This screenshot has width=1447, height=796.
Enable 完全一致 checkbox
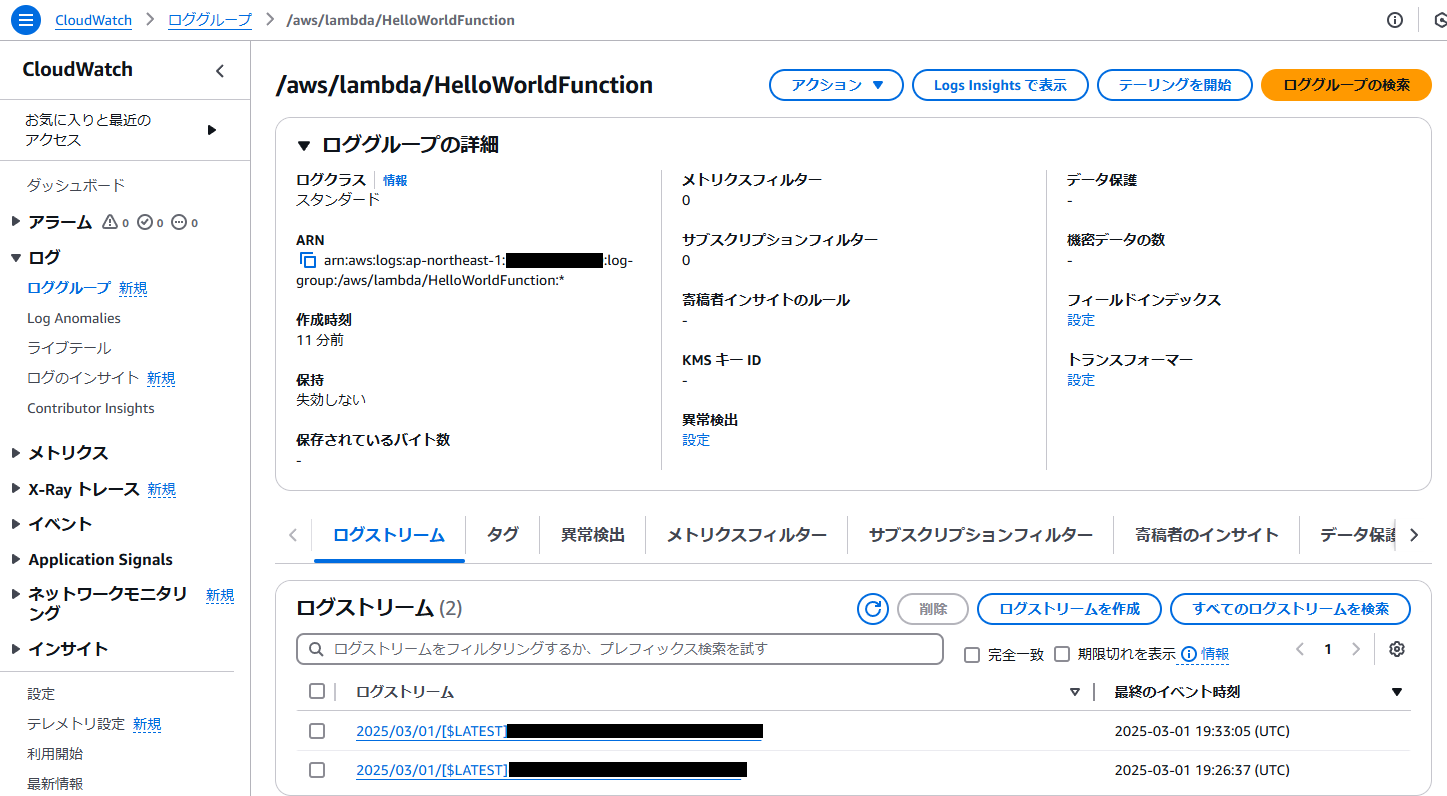[x=972, y=655]
